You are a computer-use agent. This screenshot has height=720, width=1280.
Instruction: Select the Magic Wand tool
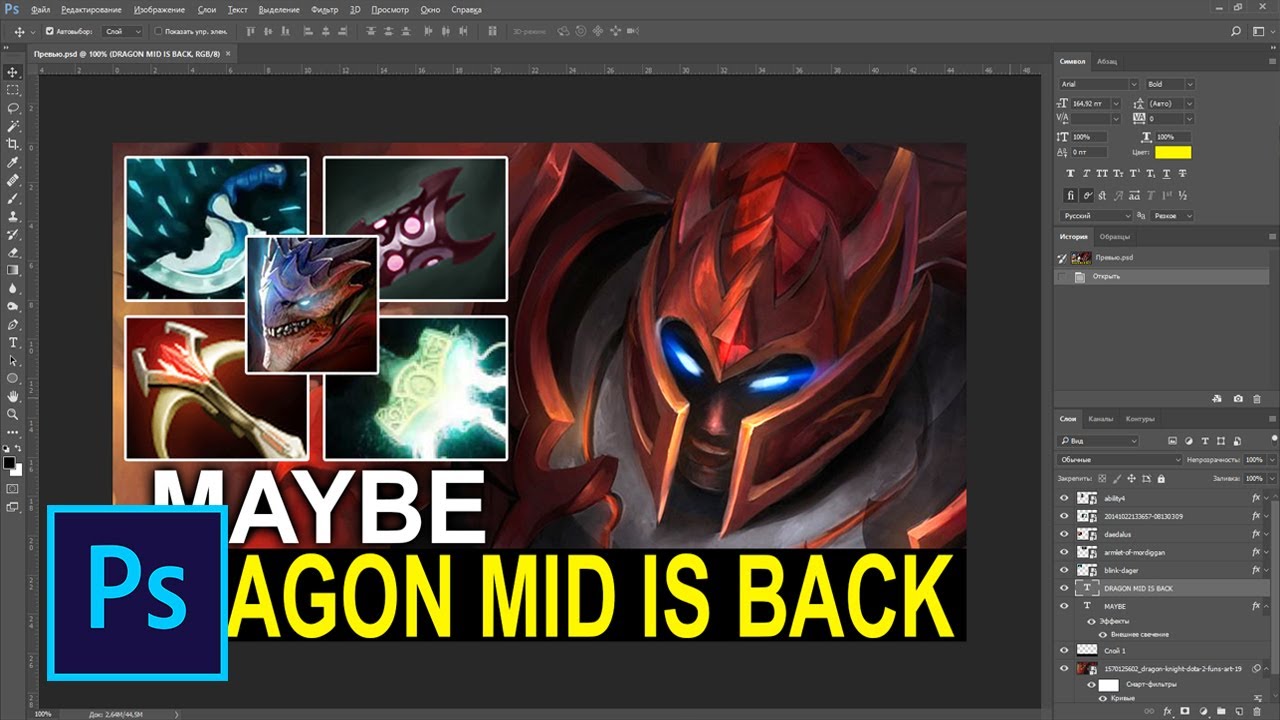pyautogui.click(x=13, y=126)
